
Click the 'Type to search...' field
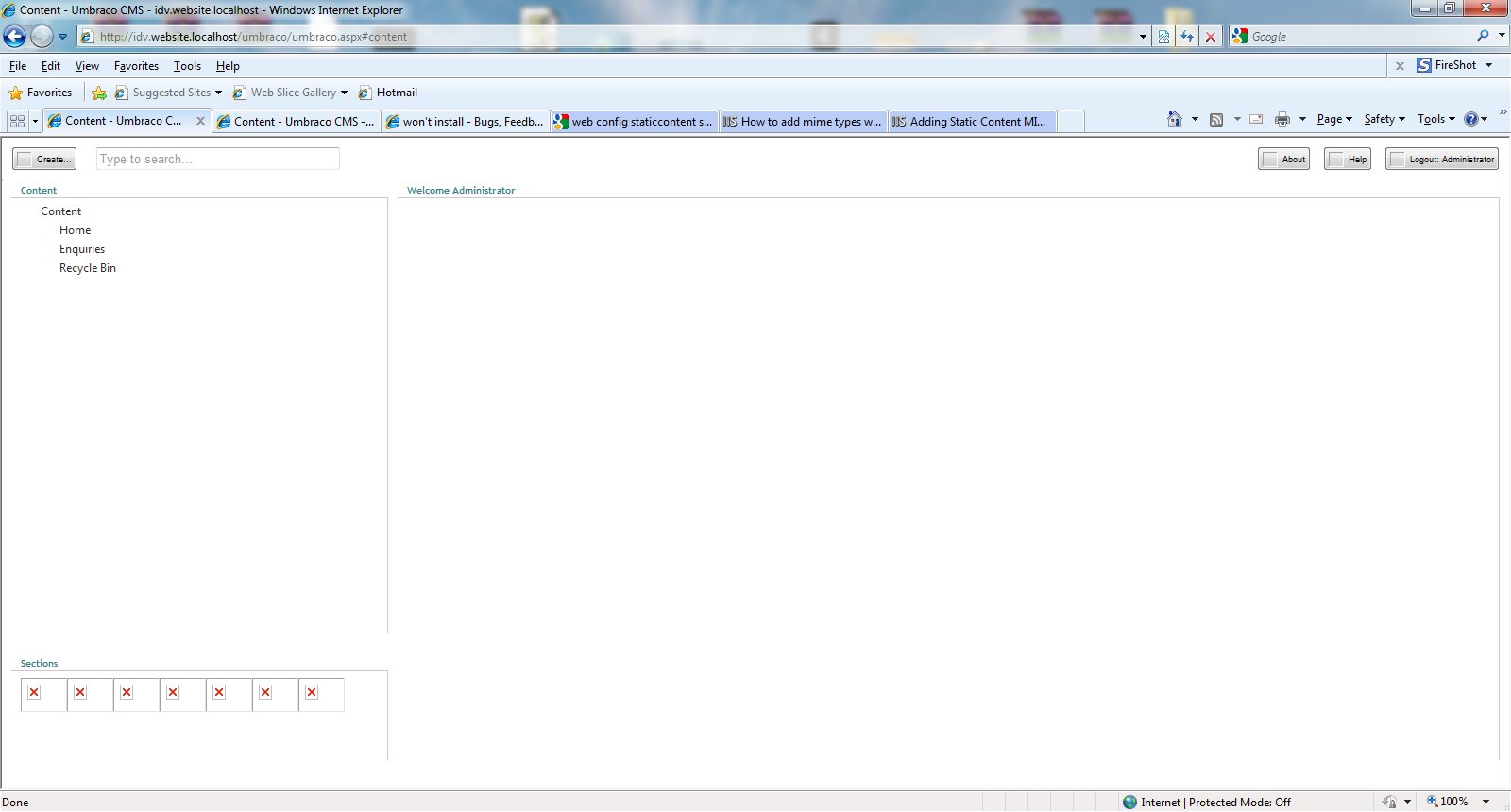(217, 159)
